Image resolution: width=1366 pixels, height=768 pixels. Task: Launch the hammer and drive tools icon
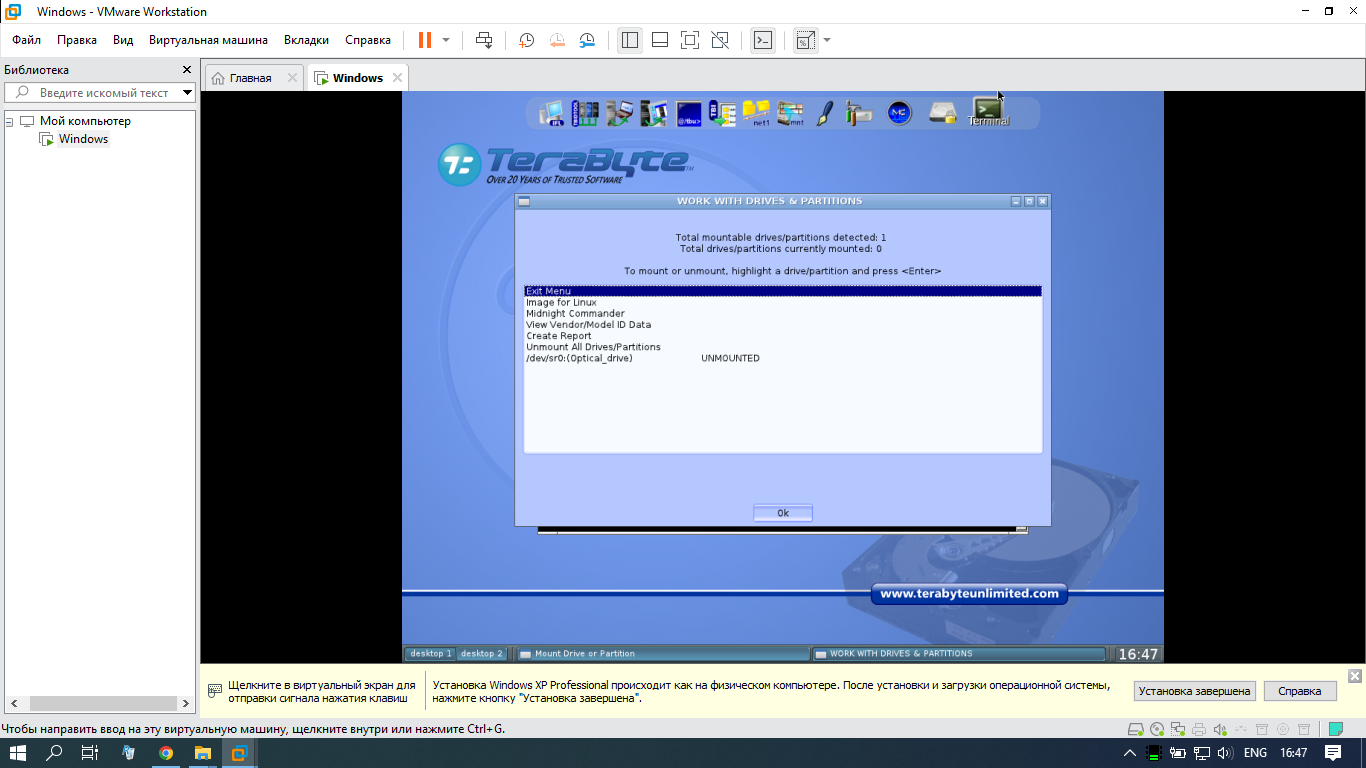(858, 113)
